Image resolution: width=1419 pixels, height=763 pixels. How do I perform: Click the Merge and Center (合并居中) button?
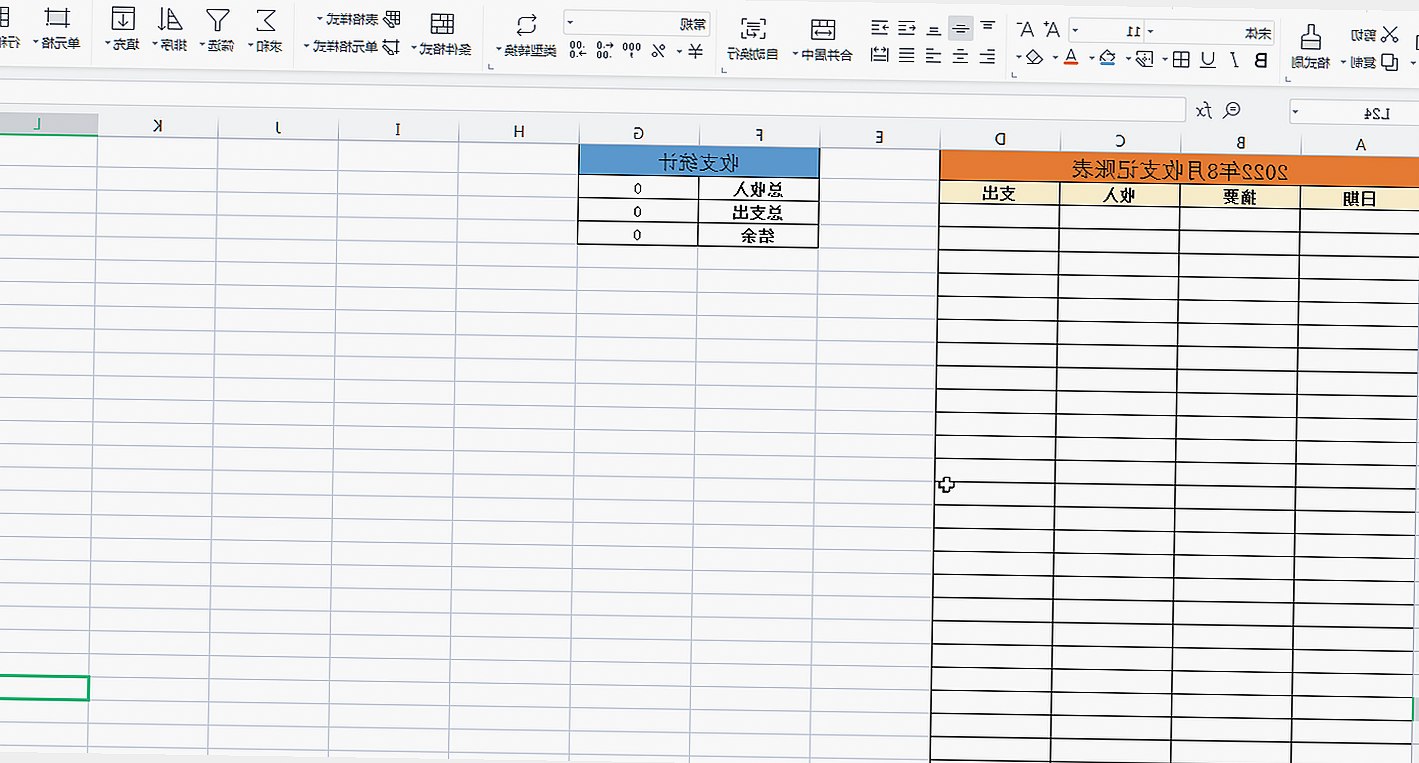pos(823,28)
